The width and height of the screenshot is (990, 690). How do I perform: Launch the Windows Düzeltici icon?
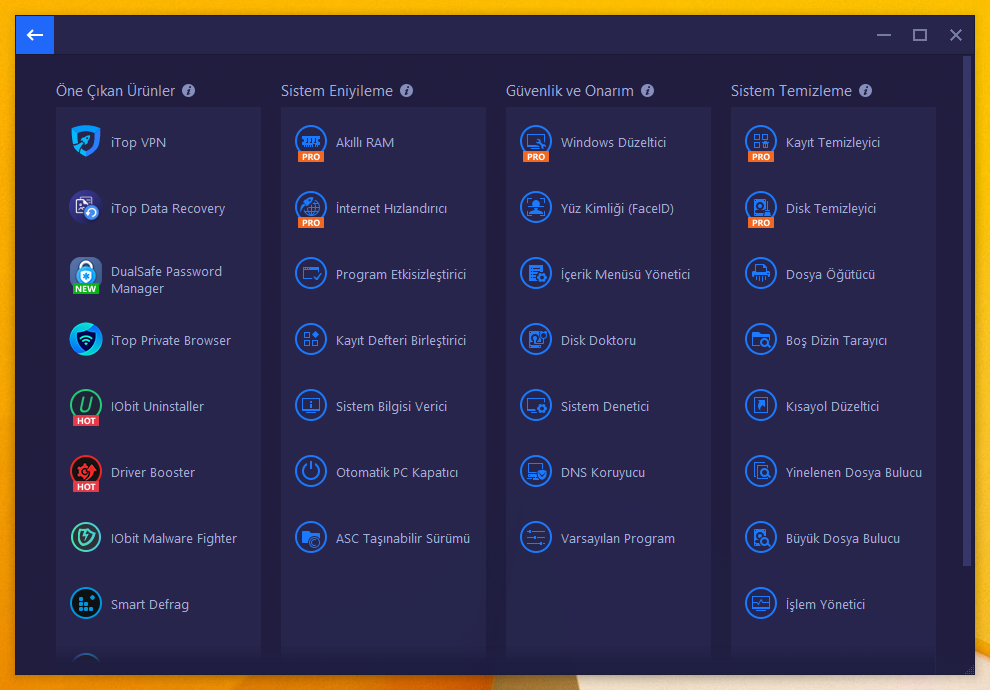(535, 143)
